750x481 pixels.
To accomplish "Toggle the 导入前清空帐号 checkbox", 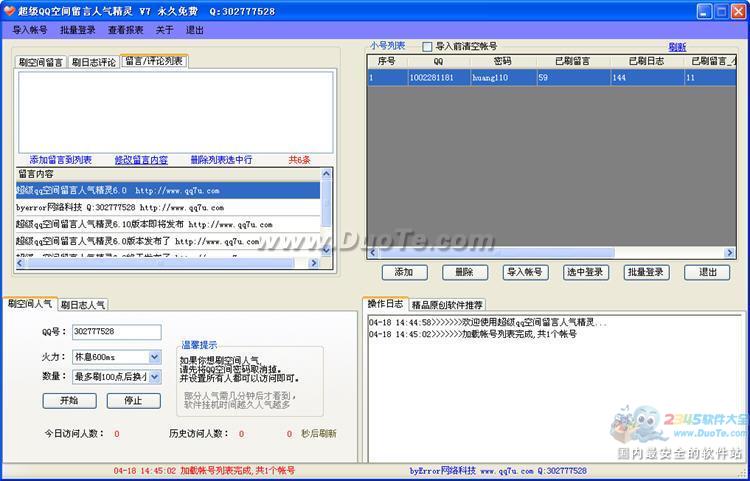I will (x=427, y=47).
